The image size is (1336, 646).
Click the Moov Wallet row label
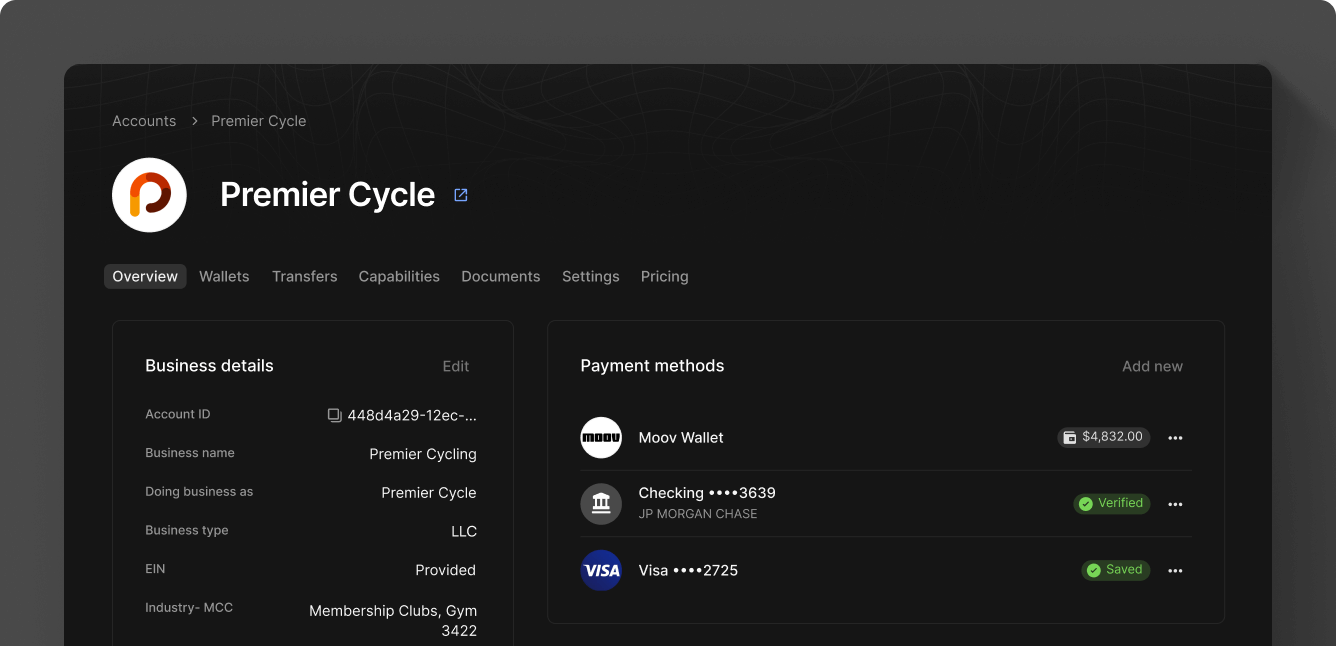681,438
